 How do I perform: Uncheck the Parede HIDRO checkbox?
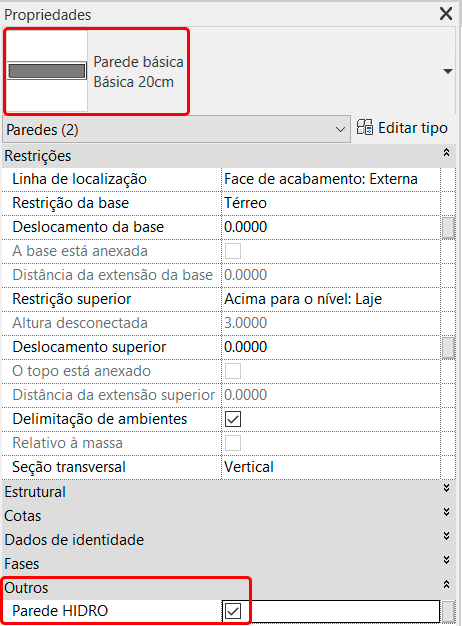pos(233,611)
